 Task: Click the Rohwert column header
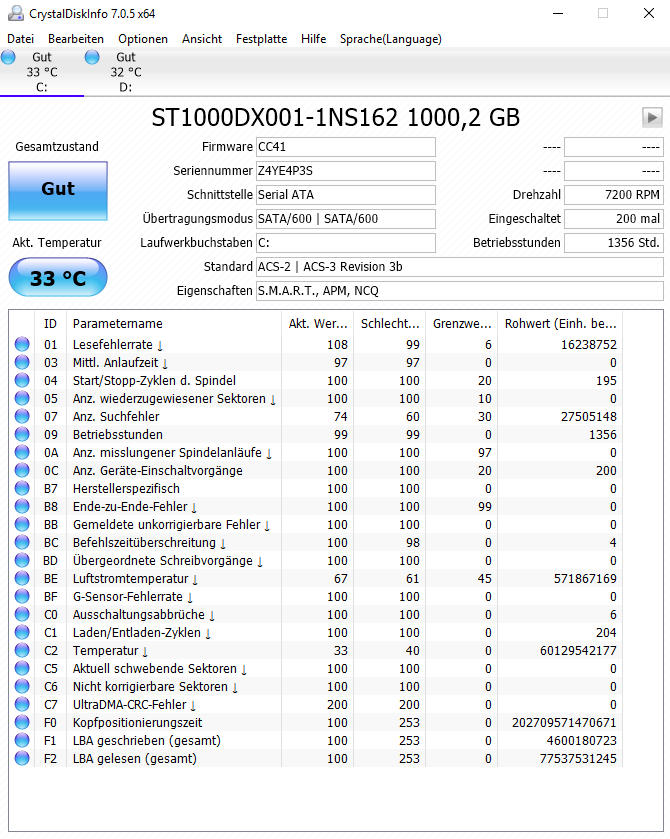tap(560, 324)
